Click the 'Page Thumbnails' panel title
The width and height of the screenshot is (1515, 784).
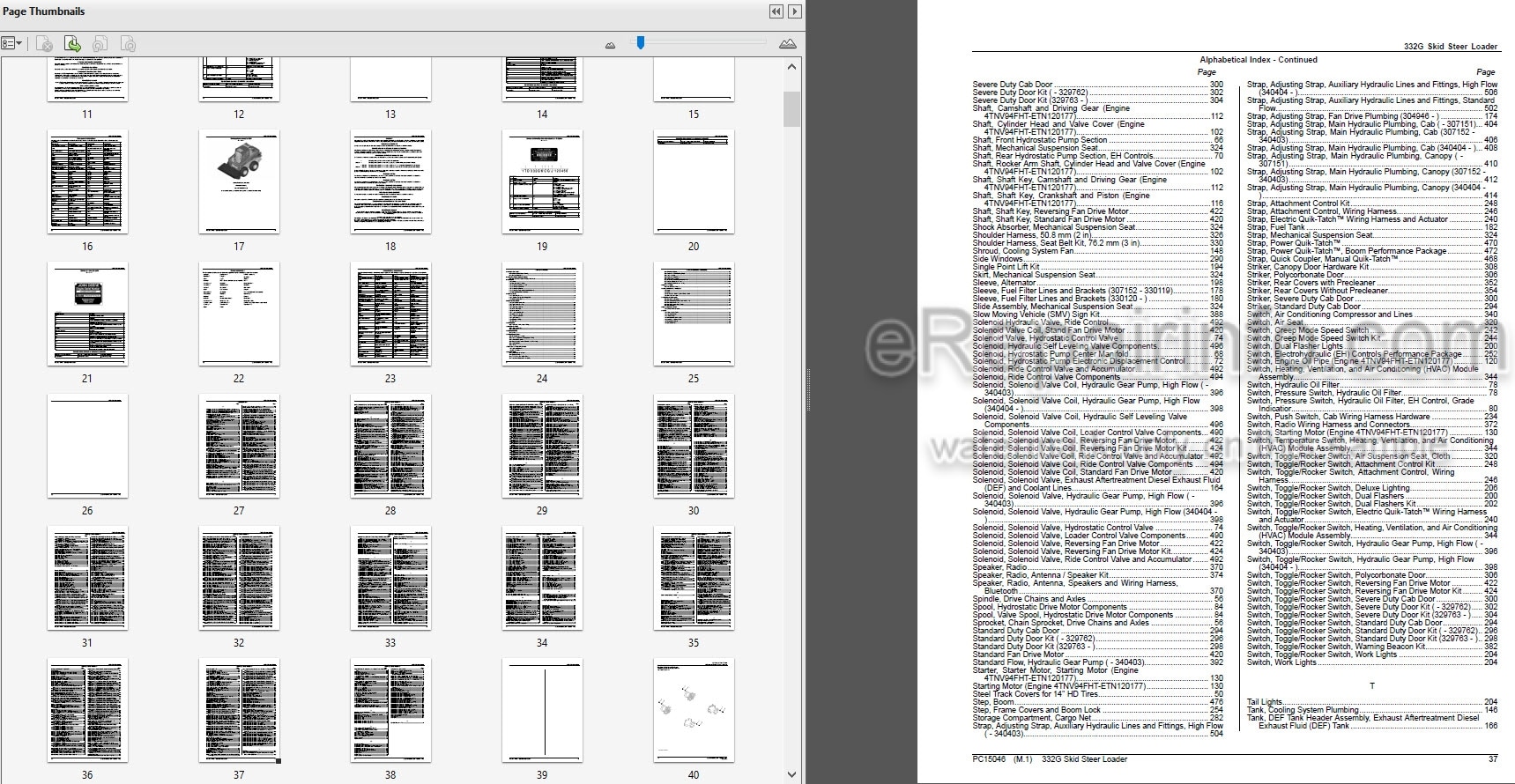pyautogui.click(x=44, y=11)
